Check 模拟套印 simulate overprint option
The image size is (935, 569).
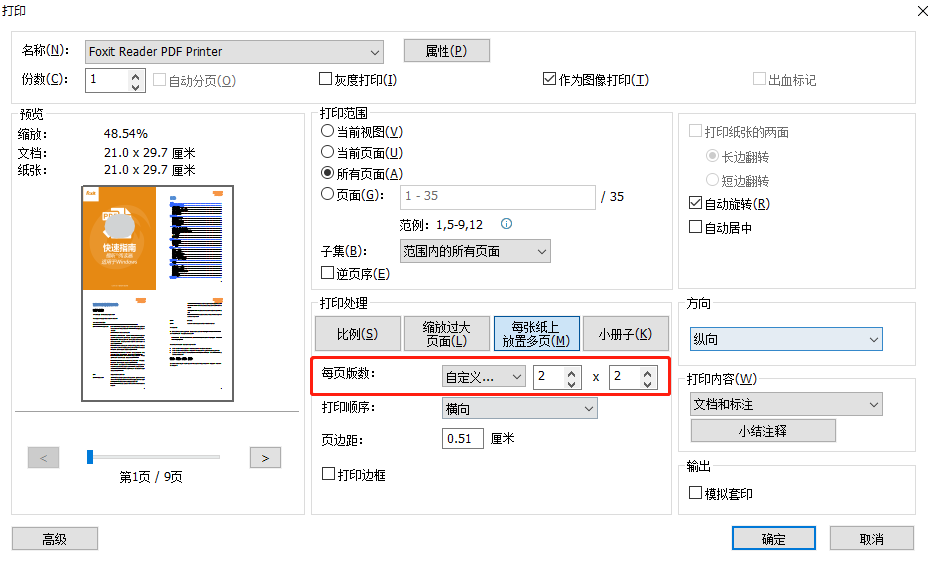(695, 493)
